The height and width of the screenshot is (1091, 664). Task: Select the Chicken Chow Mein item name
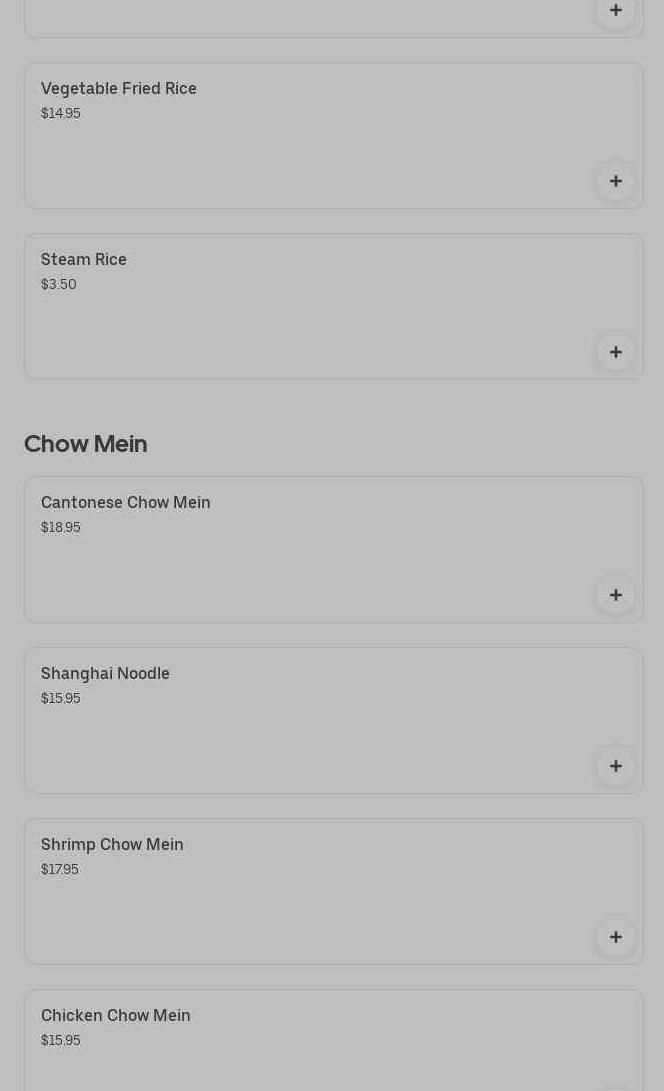(x=116, y=1016)
